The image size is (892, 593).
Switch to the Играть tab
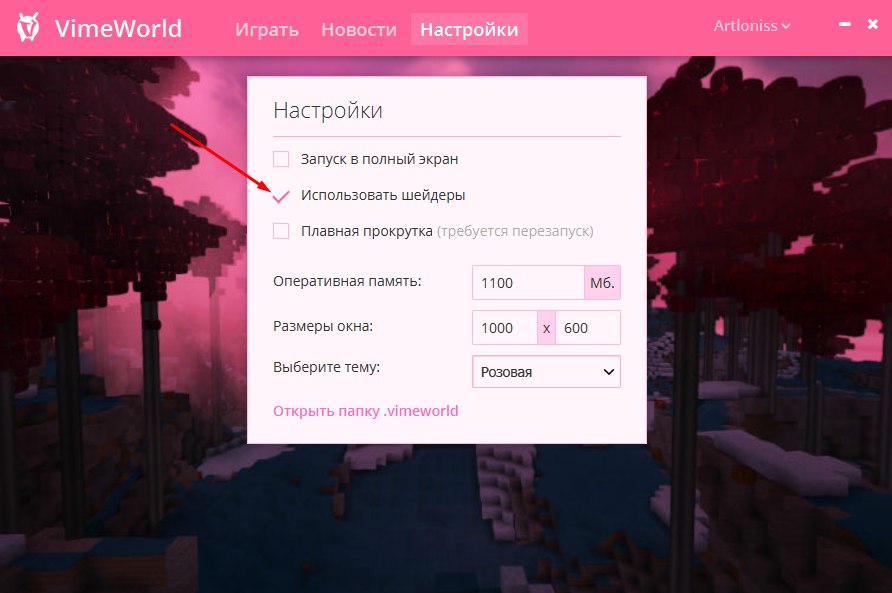point(267,29)
